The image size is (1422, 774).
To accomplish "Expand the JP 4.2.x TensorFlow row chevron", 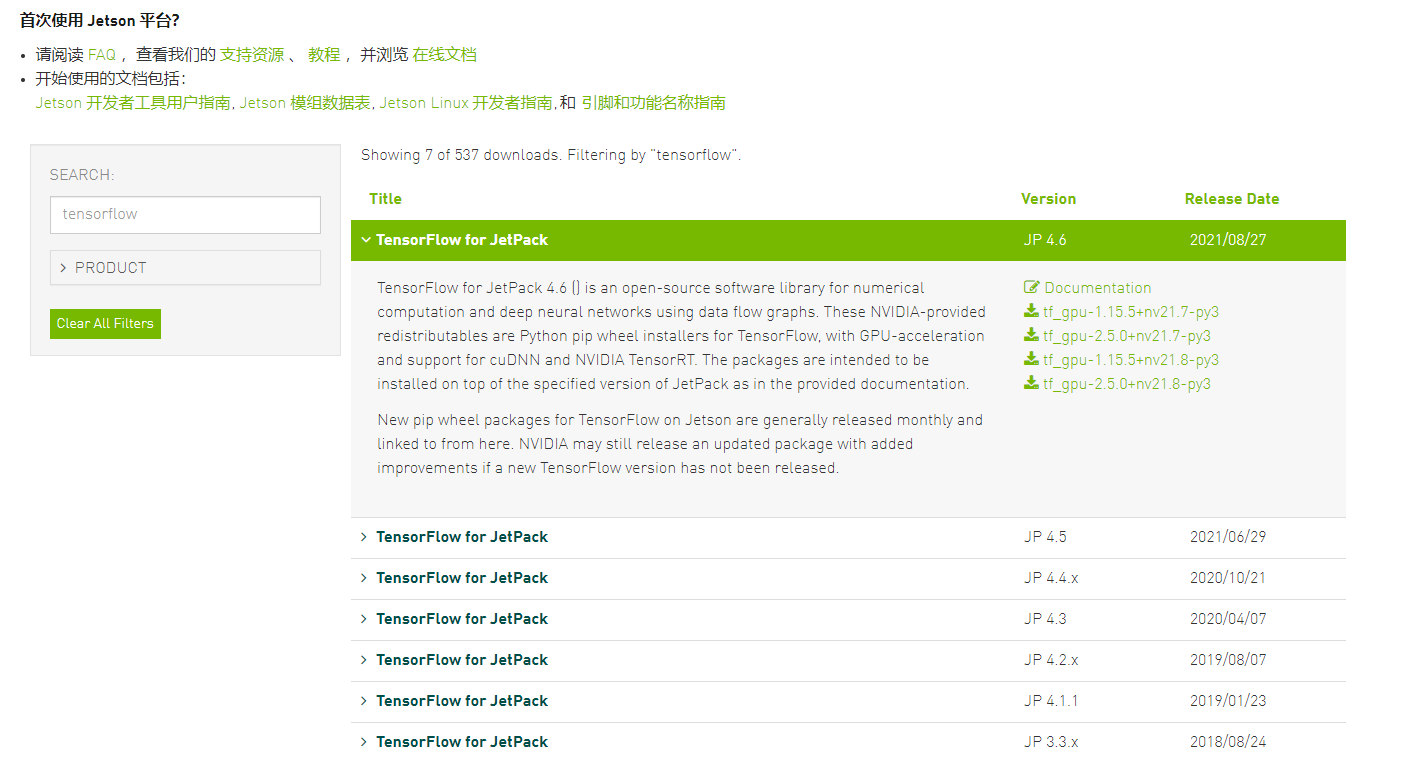I will (365, 660).
